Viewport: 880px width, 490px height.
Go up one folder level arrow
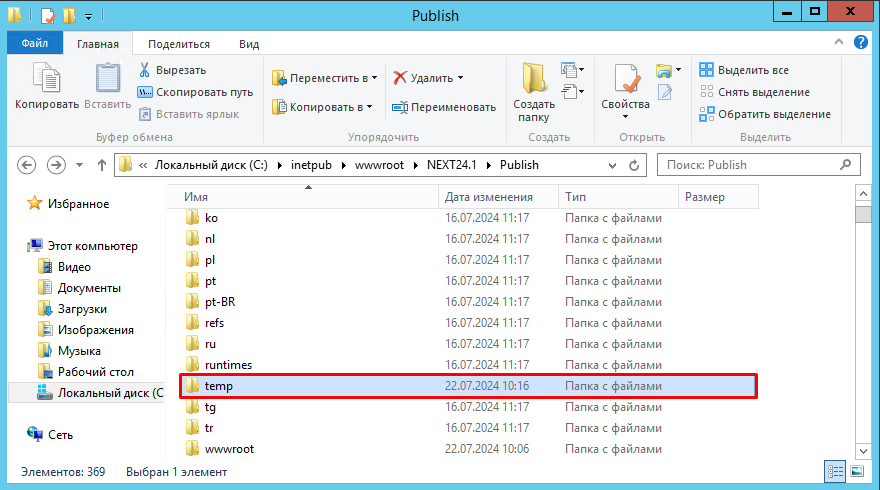click(x=102, y=165)
